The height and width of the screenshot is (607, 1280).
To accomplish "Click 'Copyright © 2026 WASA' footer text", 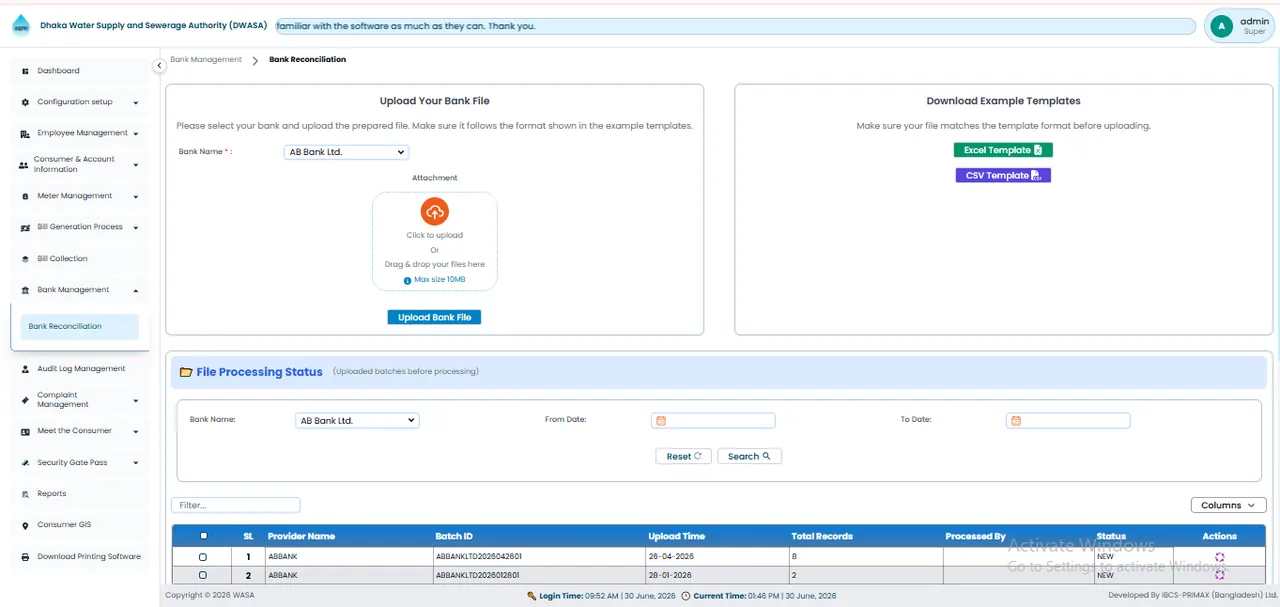I will tap(210, 595).
